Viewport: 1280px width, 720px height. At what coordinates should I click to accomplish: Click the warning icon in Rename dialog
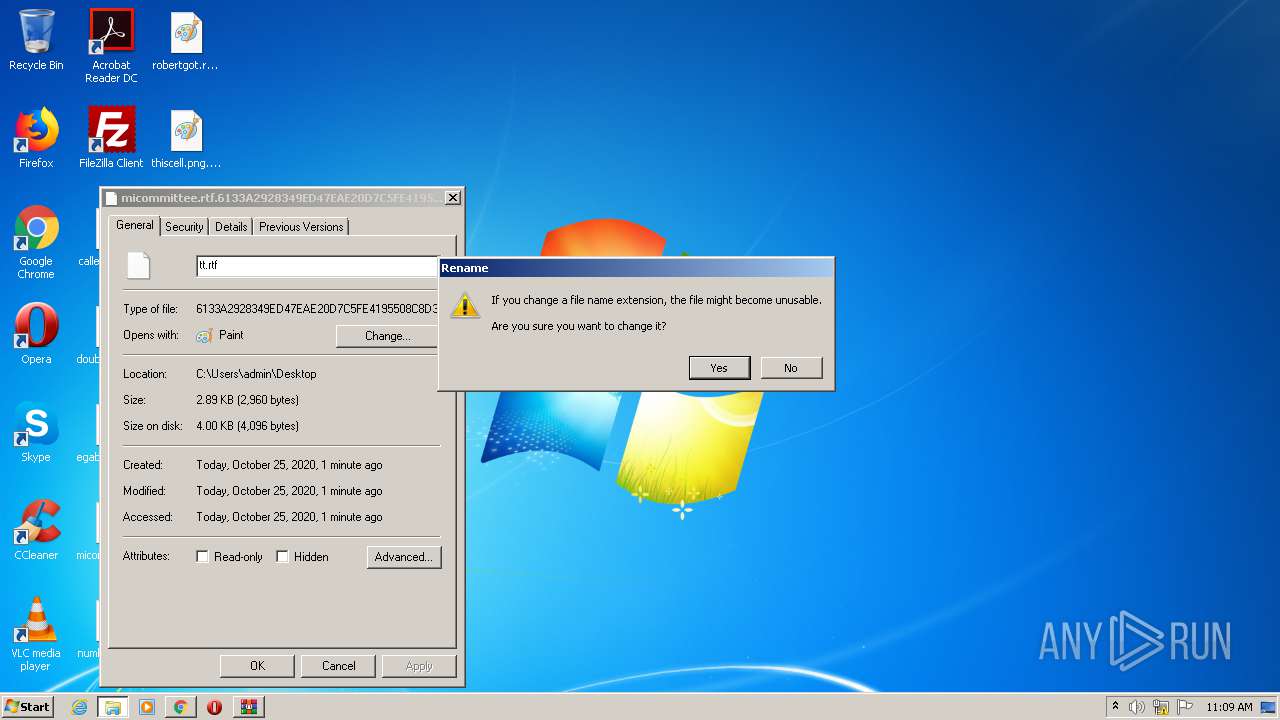point(465,305)
